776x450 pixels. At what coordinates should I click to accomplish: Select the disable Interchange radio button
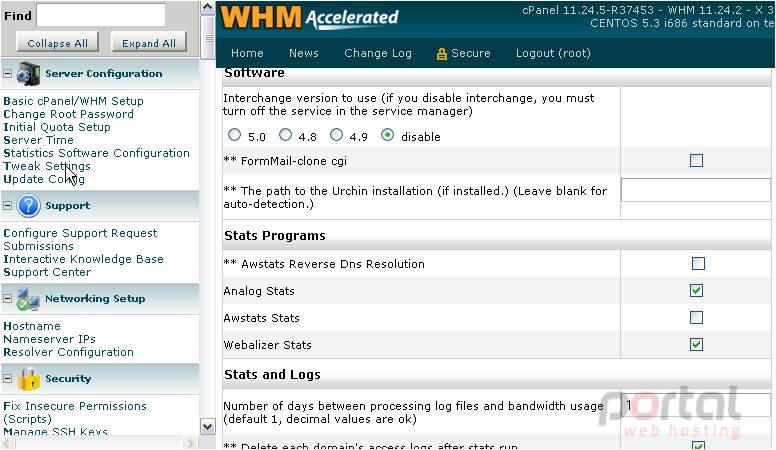tap(388, 135)
